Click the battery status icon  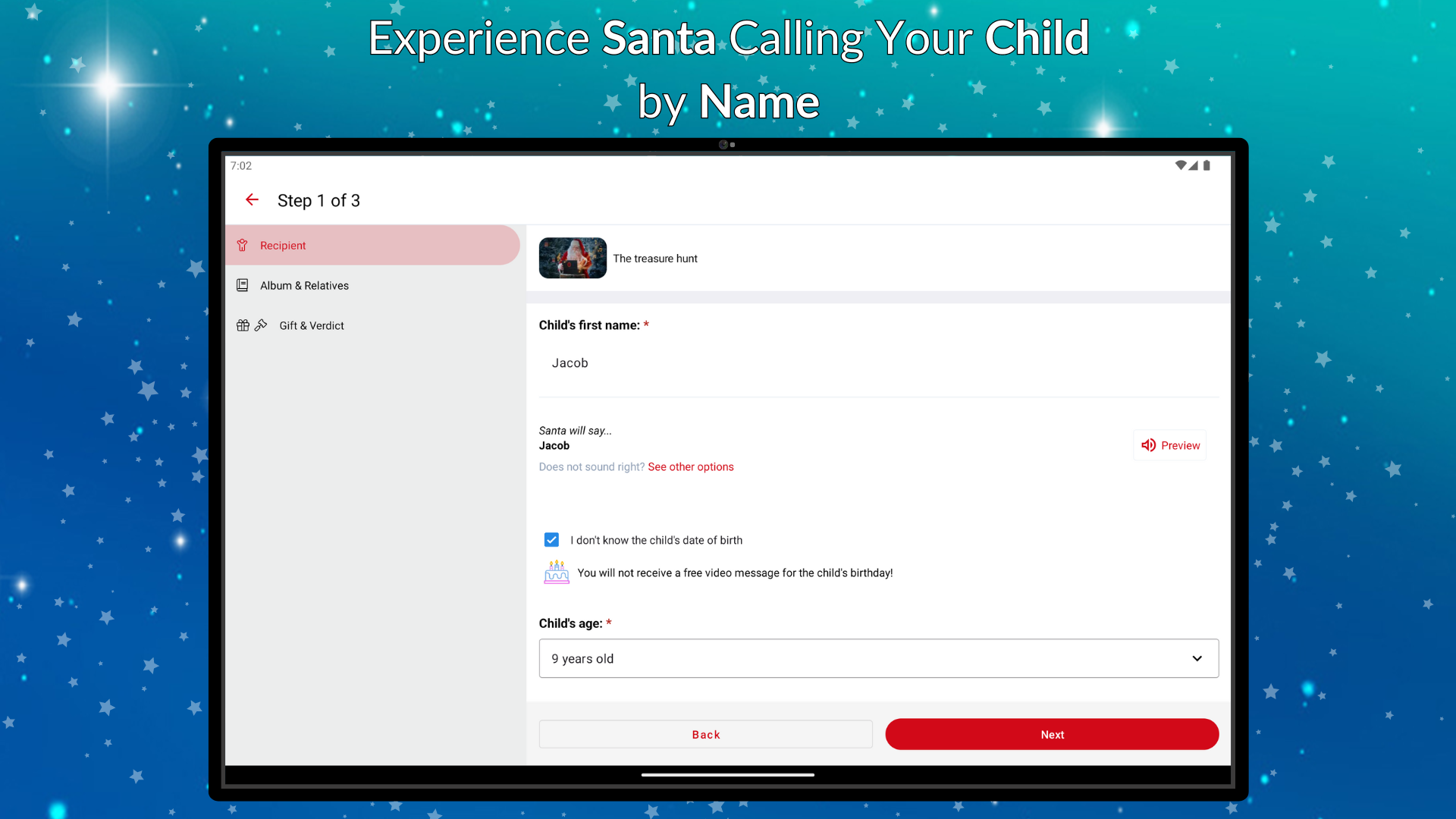(x=1207, y=165)
